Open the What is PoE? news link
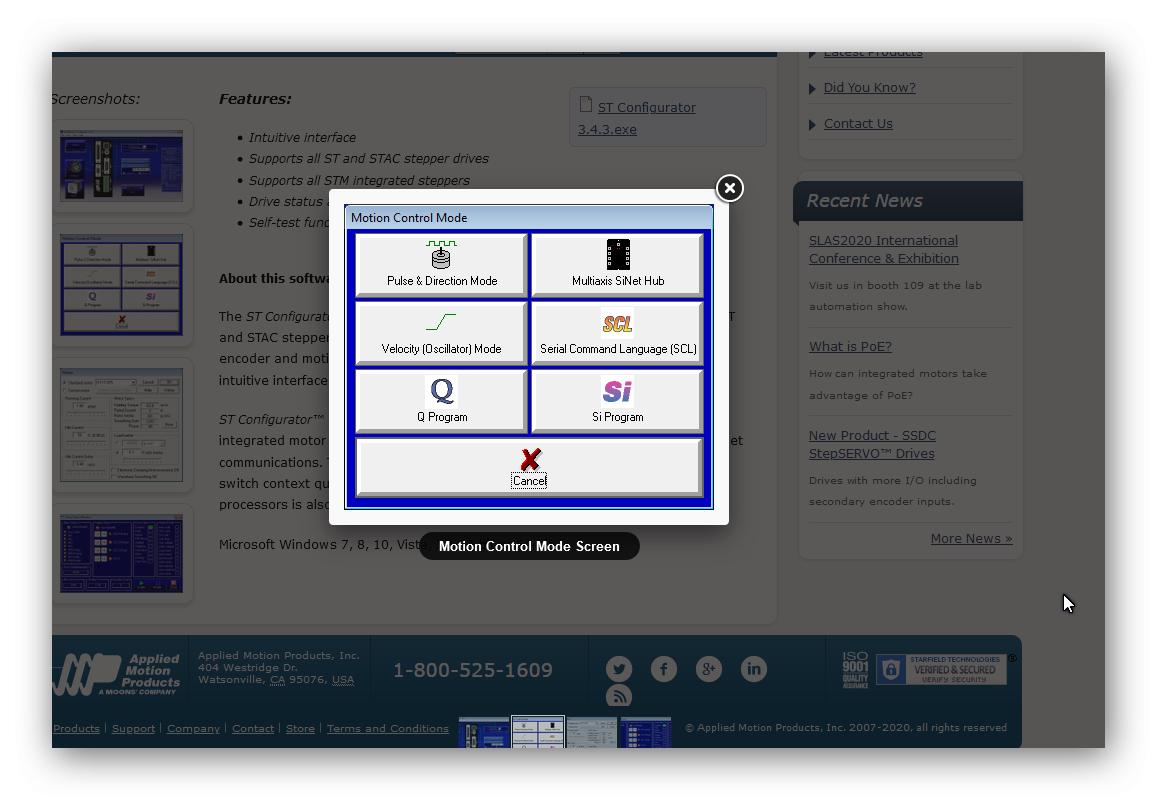 (850, 347)
